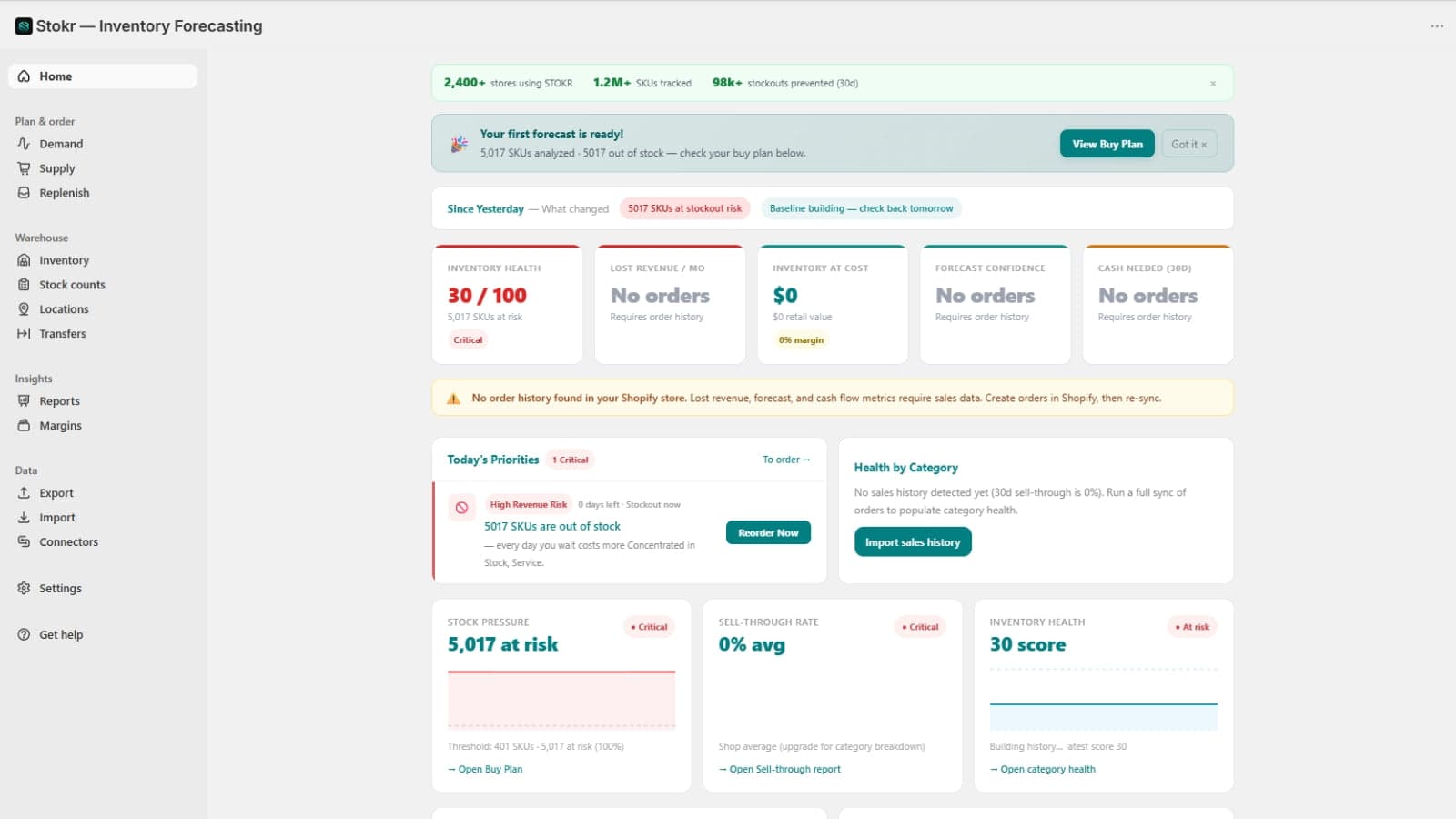1456x819 pixels.
Task: Click the Inventory at Cost $0 card
Action: [833, 305]
